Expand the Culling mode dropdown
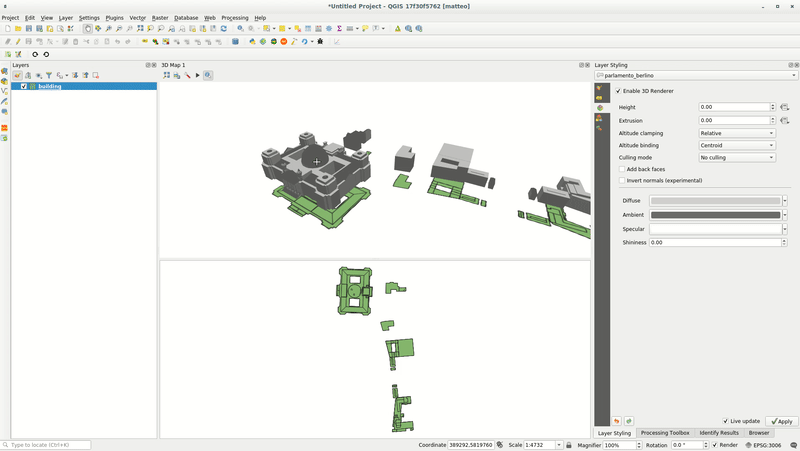 point(736,157)
